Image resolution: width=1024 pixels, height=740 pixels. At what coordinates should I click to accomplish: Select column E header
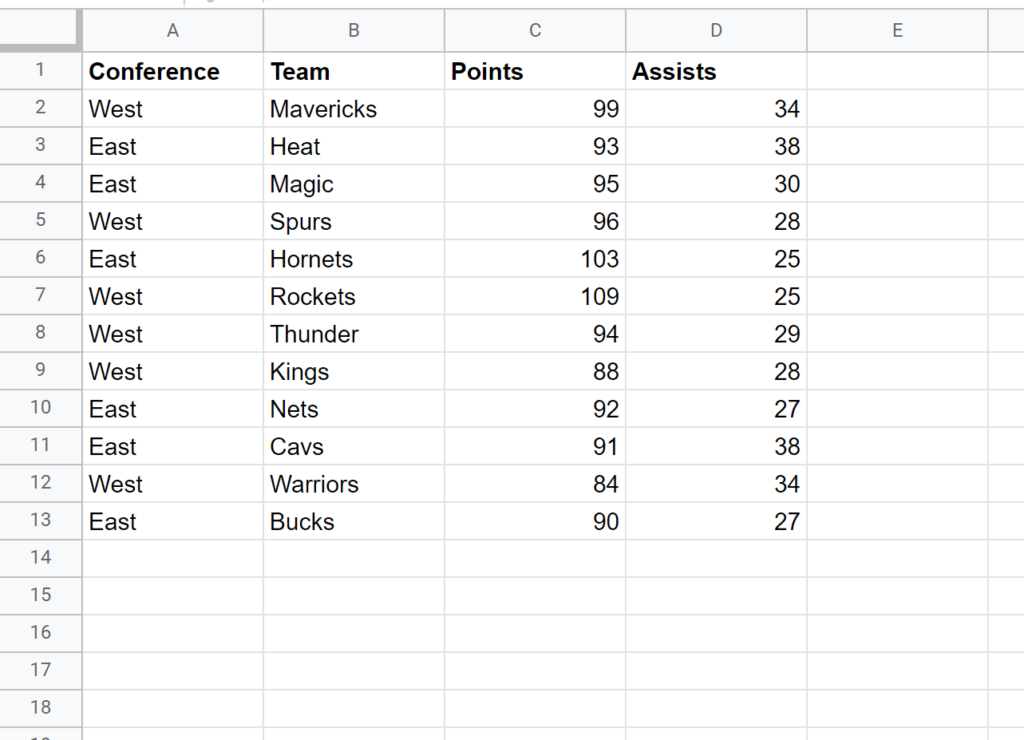pos(897,31)
